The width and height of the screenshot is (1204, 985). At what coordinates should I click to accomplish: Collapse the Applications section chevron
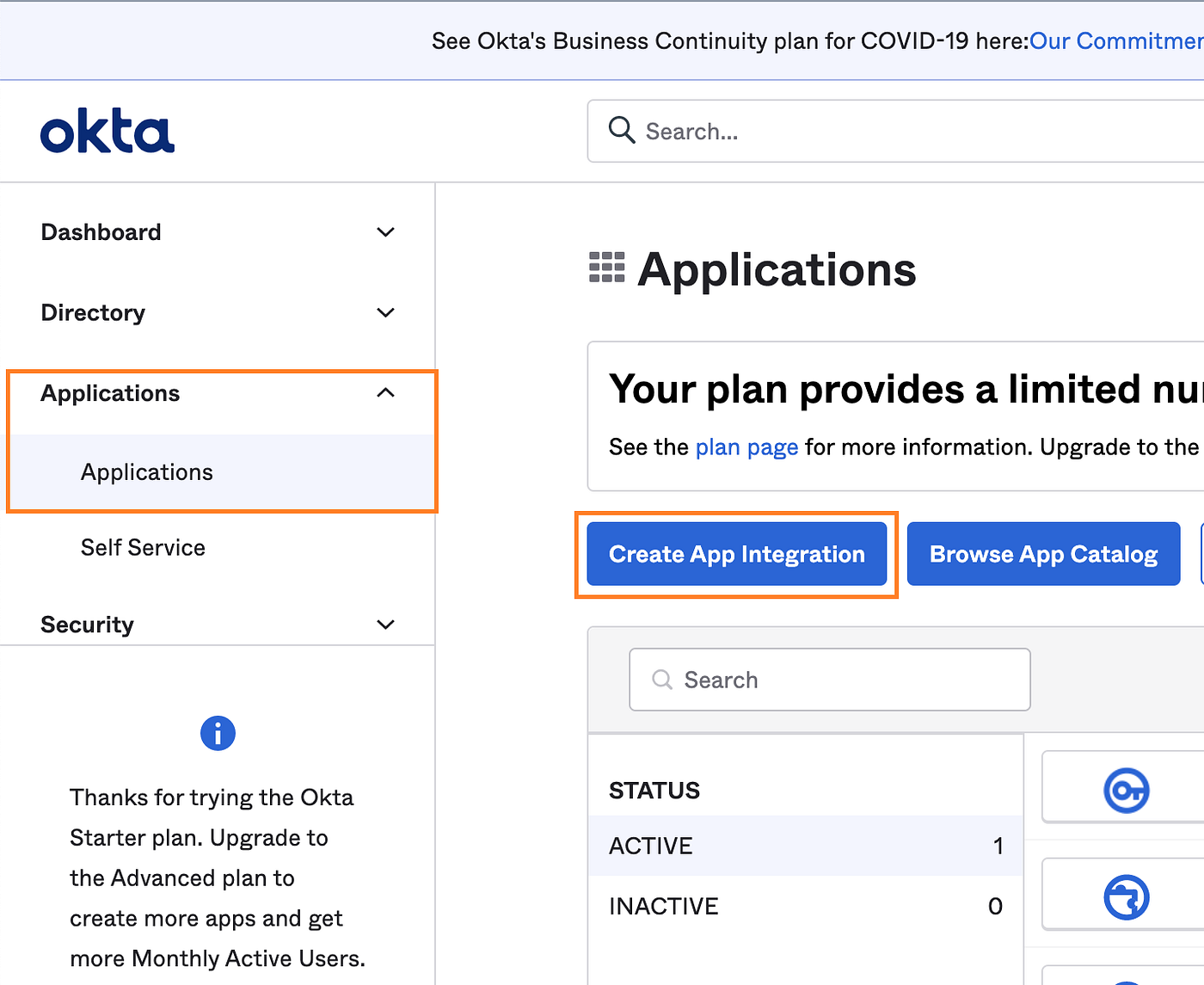386,392
